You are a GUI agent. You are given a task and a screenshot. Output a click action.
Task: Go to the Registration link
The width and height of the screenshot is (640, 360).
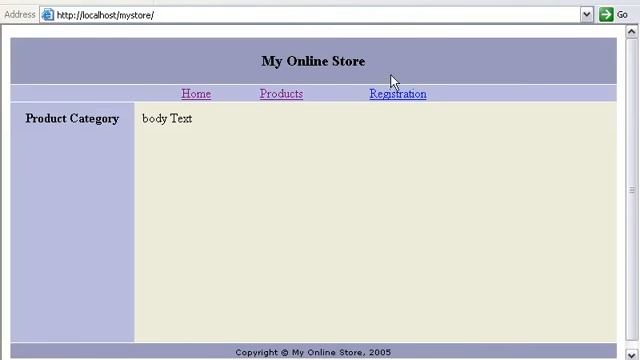coord(398,94)
